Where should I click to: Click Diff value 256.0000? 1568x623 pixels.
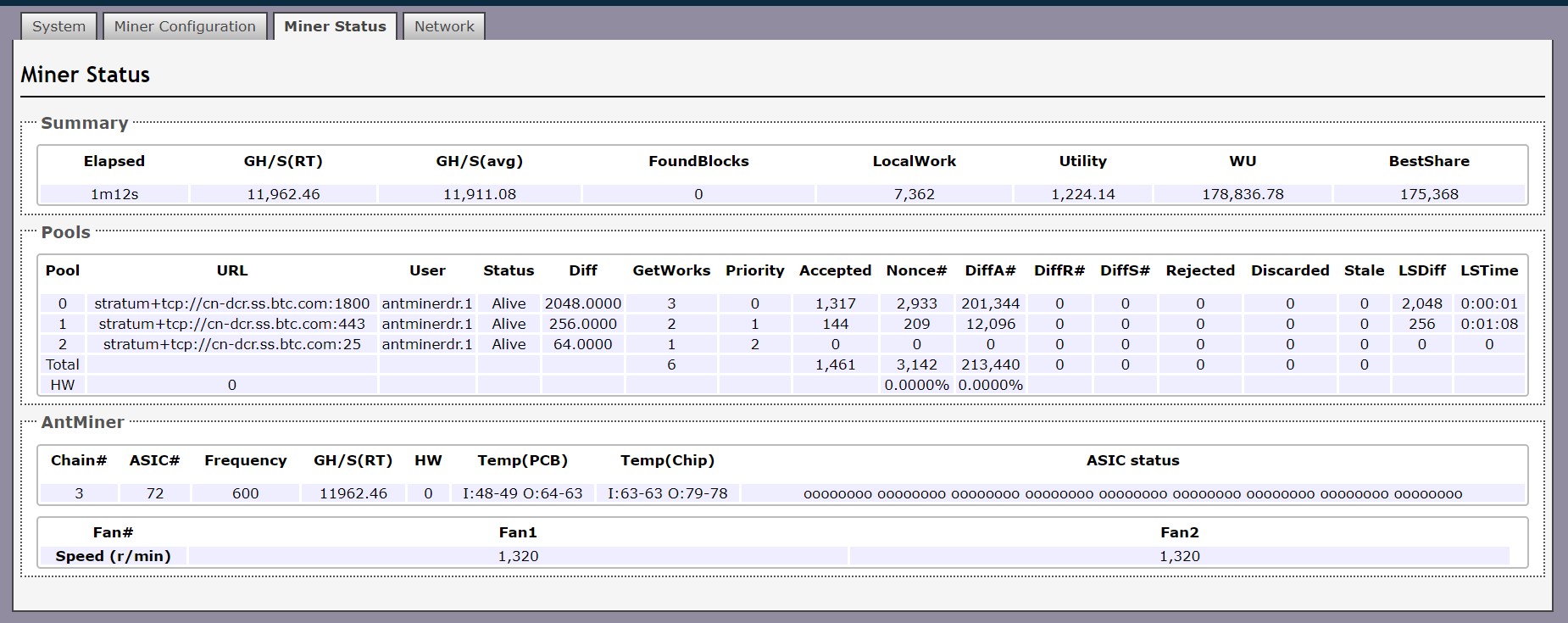coord(583,324)
